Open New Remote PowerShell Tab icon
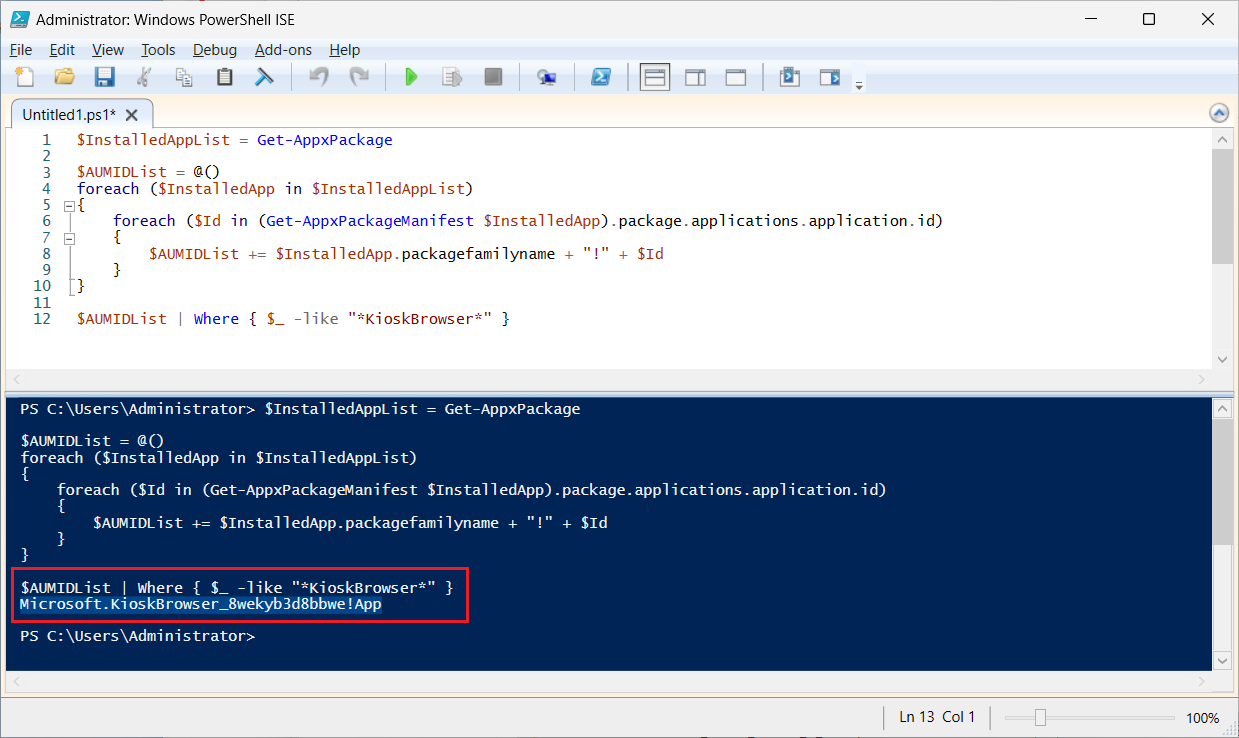 tap(546, 77)
